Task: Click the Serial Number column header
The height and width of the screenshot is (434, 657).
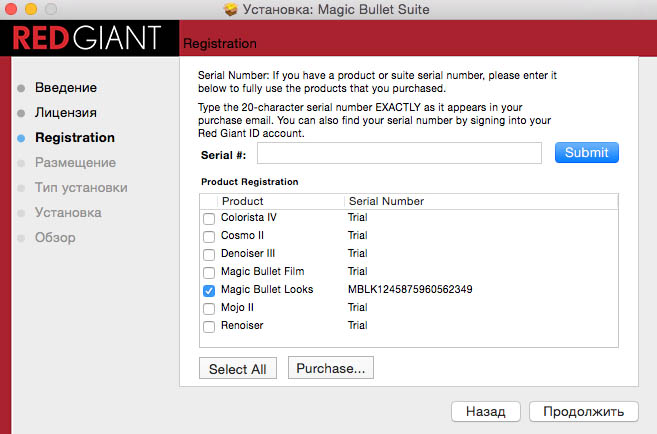Action: [x=386, y=201]
